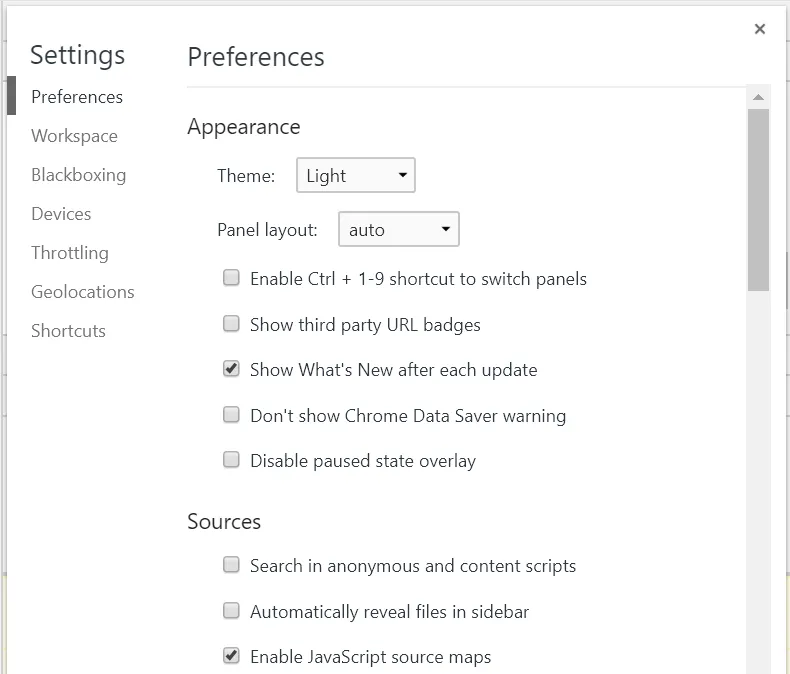Show the Shortcuts settings tab
This screenshot has width=790, height=674.
click(68, 331)
